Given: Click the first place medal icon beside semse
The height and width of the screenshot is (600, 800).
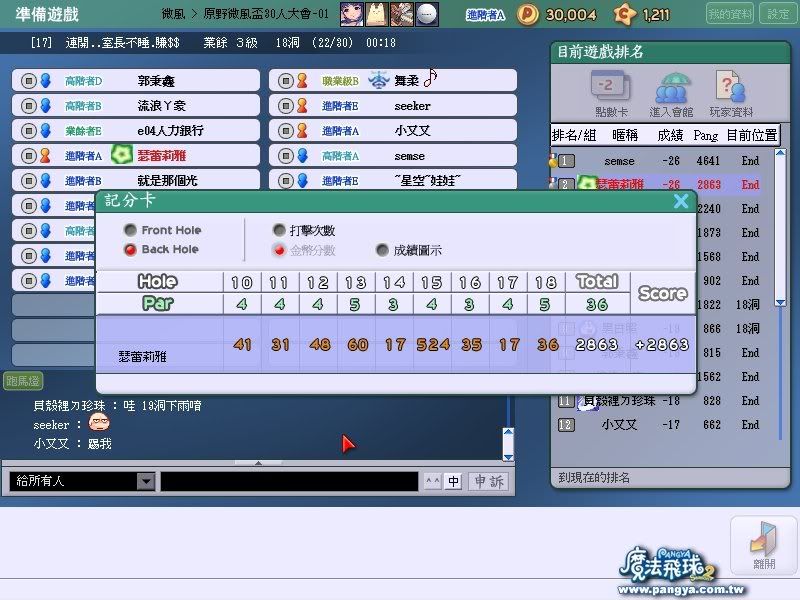Looking at the screenshot, I should click(x=553, y=161).
